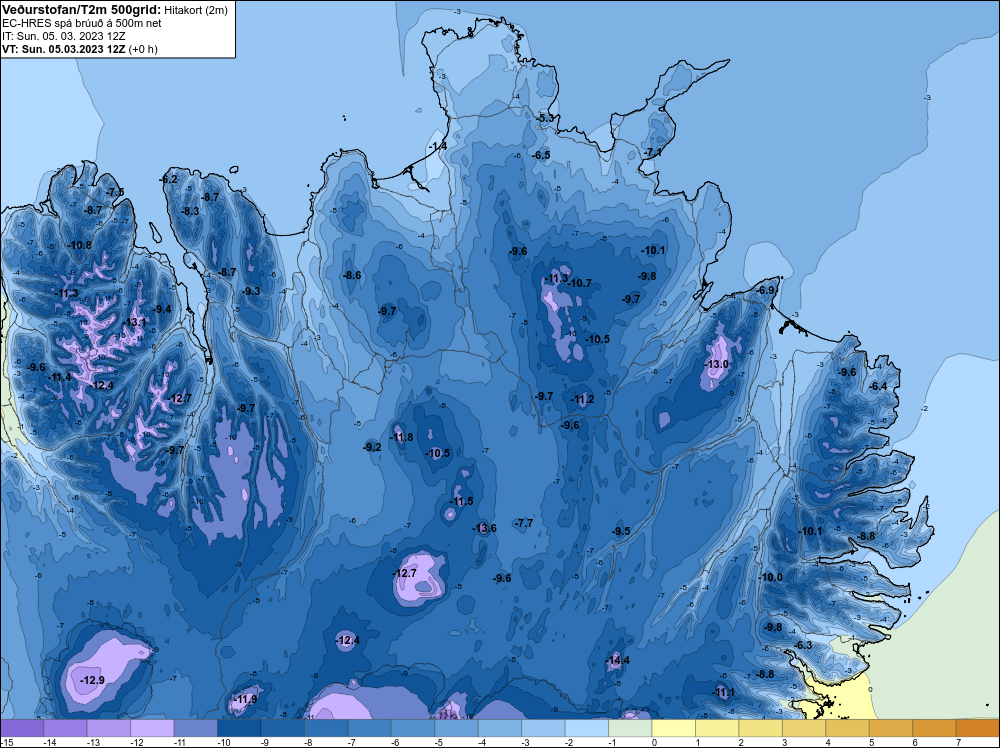This screenshot has height=748, width=1000.
Task: Select the legend swatch between -7 and -6
Action: [369, 728]
